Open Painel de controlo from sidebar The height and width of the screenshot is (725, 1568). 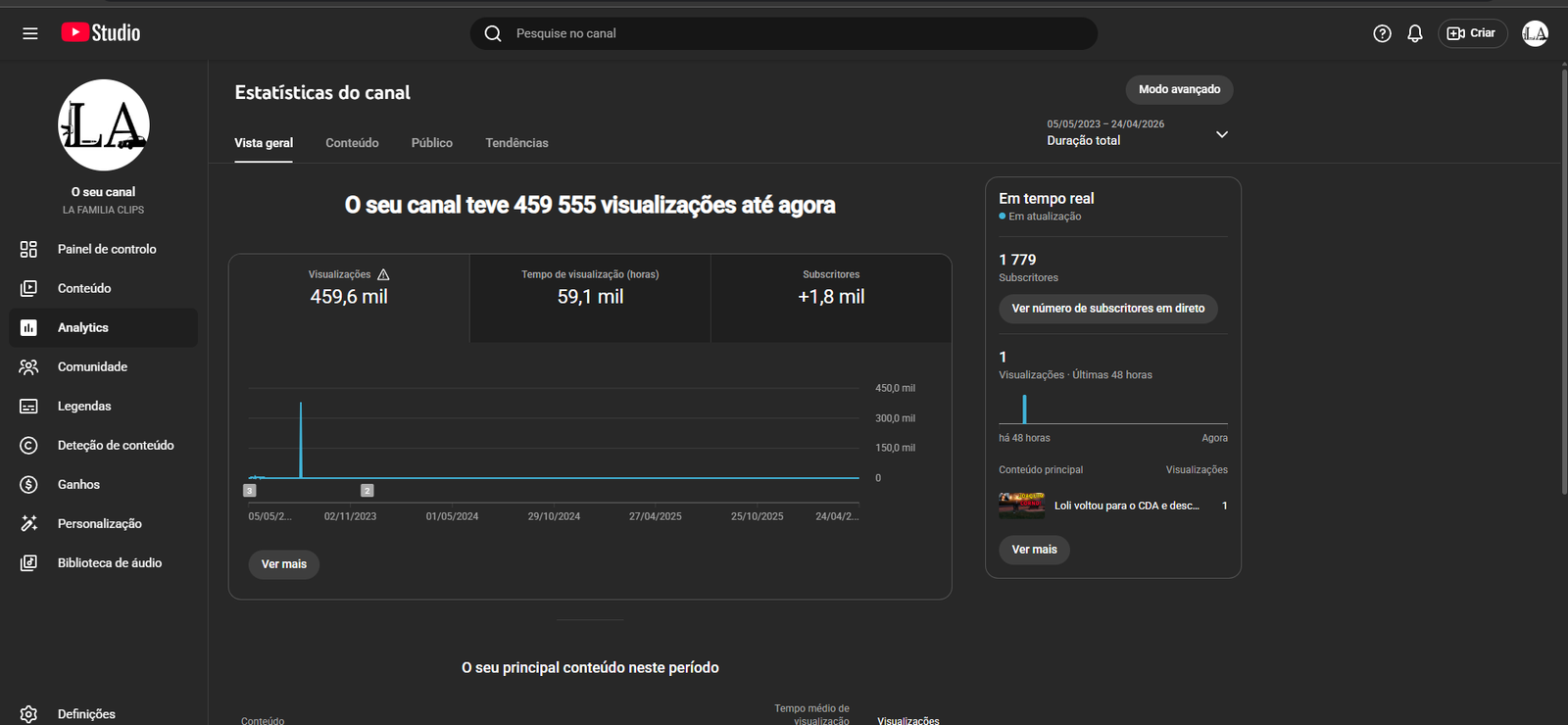coord(104,249)
